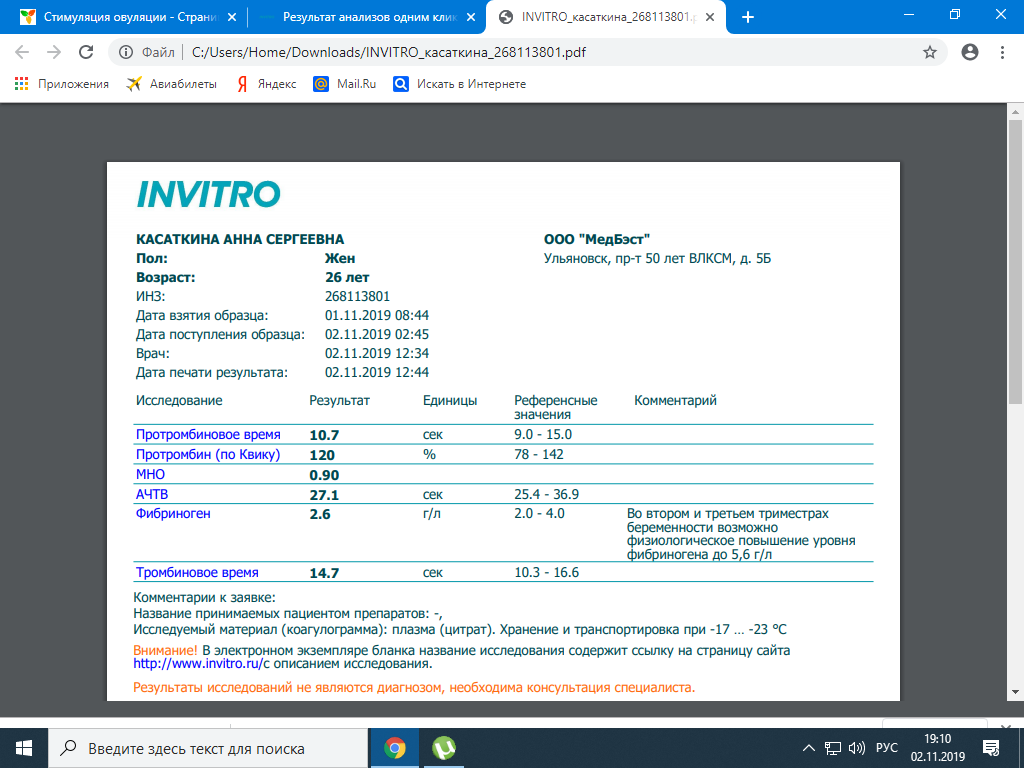Open uTorrent from the taskbar
1024x768 pixels.
click(x=443, y=748)
